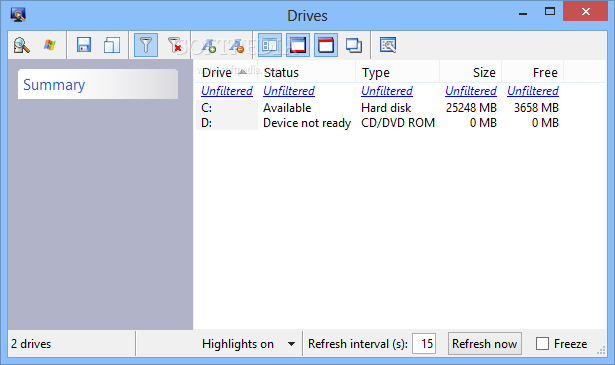Click the Hard disk type cell

pos(386,108)
